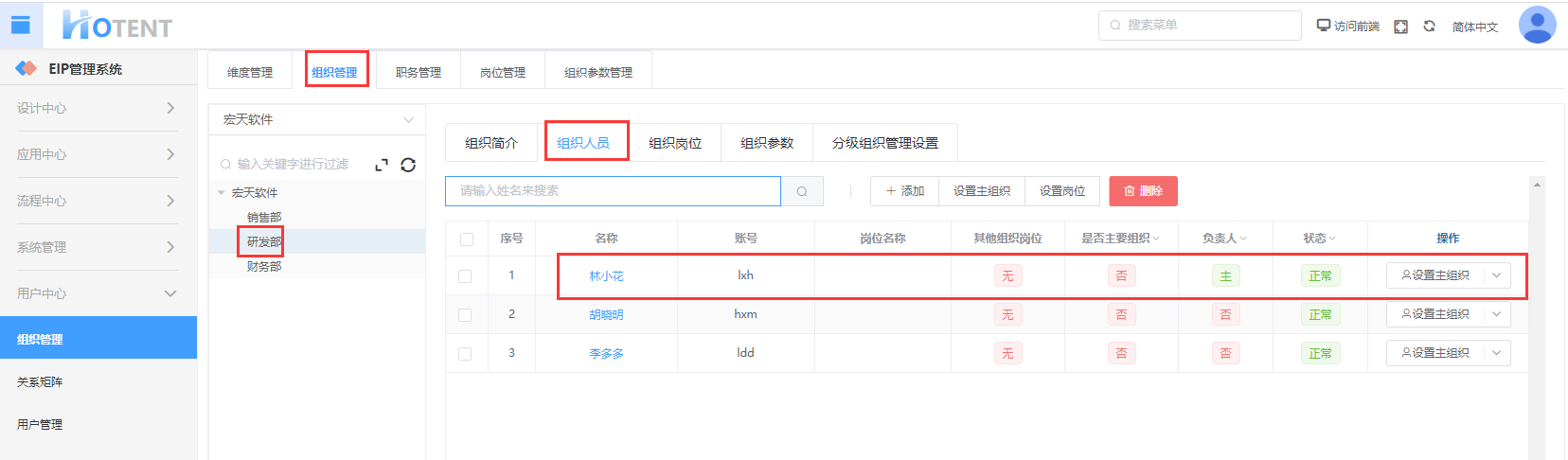Check the row for 林小花
The image size is (1568, 460).
tap(465, 276)
